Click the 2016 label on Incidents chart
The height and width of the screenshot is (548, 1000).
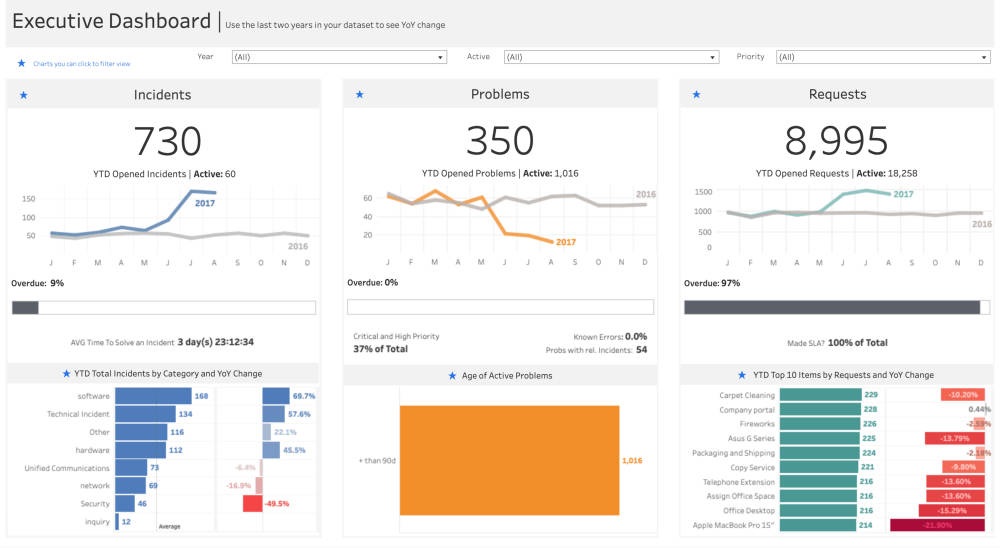(298, 246)
